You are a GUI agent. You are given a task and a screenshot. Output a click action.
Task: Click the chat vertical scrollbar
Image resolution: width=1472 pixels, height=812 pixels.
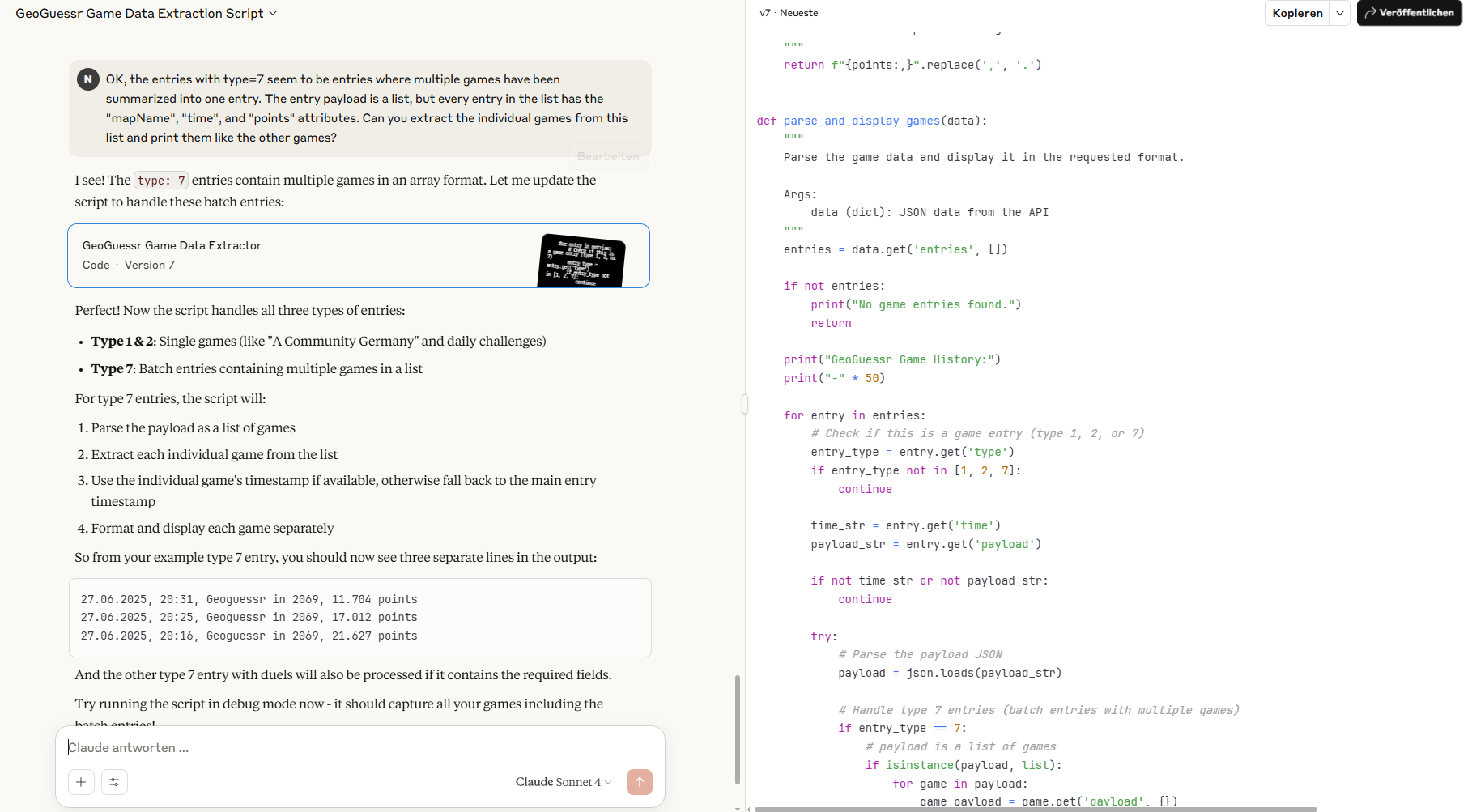(738, 729)
